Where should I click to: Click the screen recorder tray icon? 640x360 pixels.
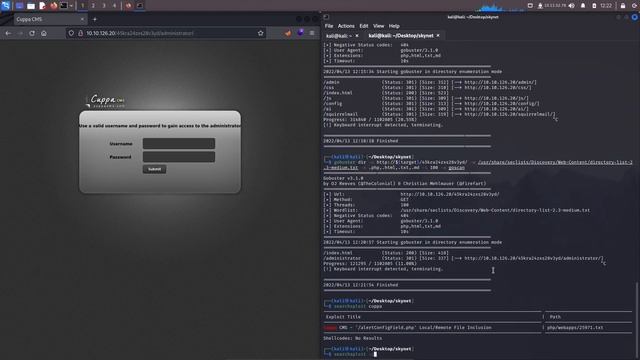tap(530, 6)
